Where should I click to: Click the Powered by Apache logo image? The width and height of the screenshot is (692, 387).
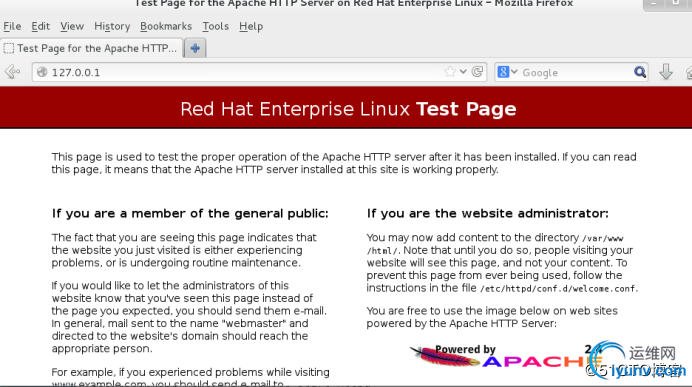pos(505,357)
